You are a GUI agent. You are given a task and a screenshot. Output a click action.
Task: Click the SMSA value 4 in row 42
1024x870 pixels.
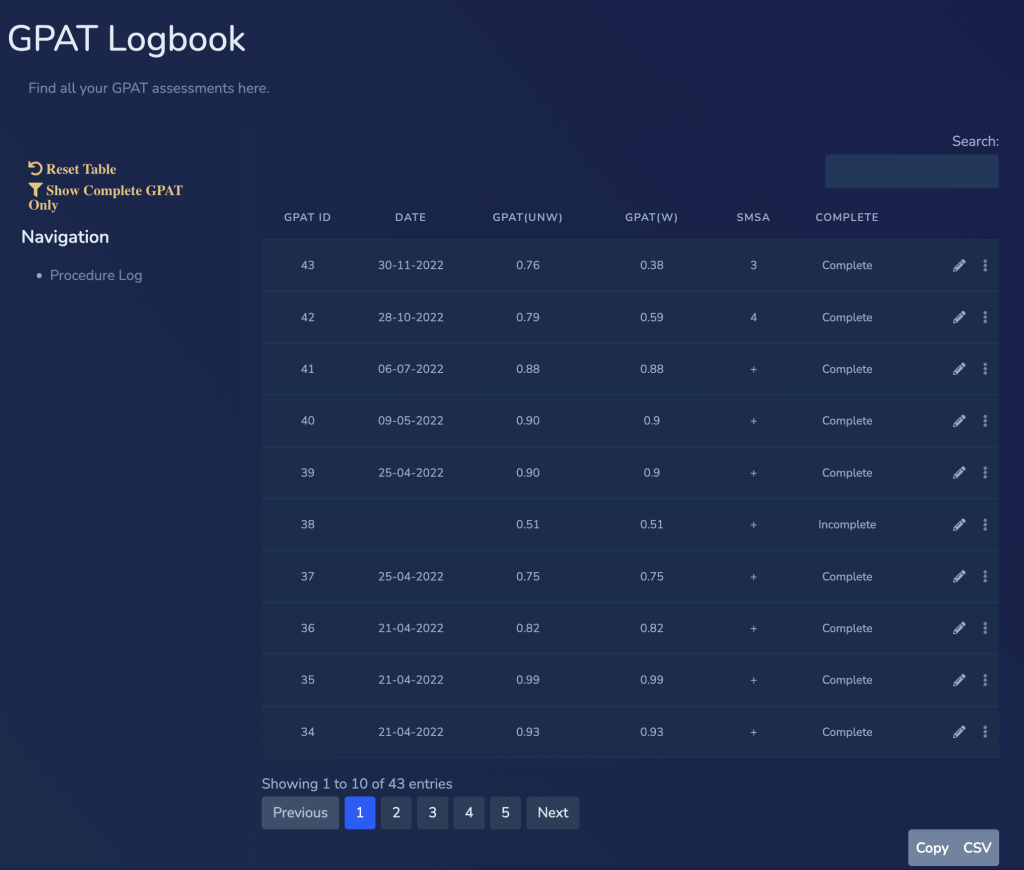(754, 317)
